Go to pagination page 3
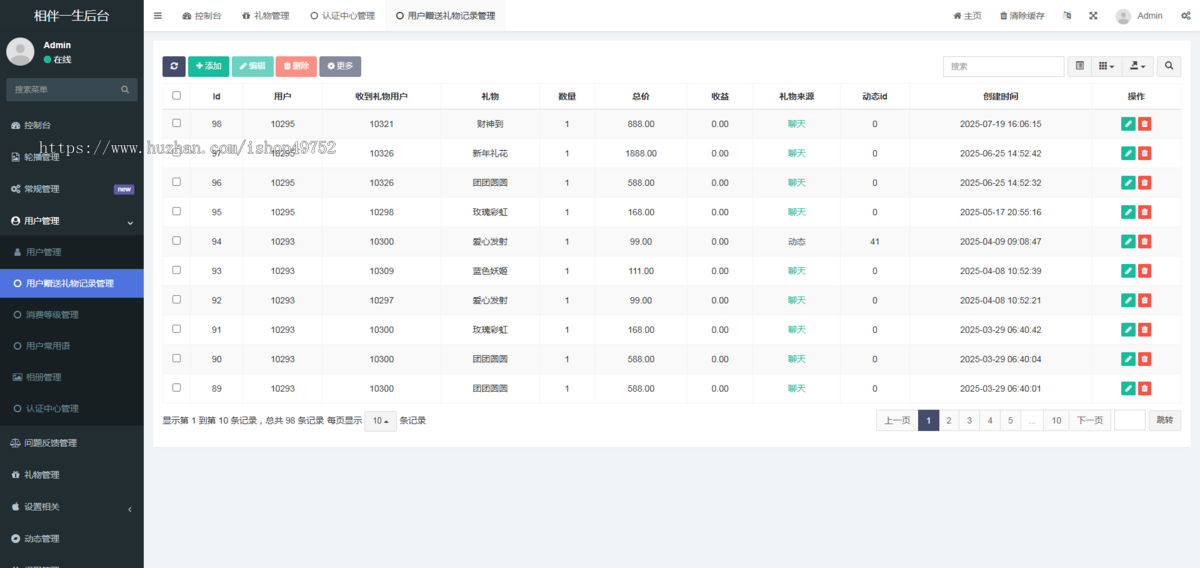 (969, 421)
